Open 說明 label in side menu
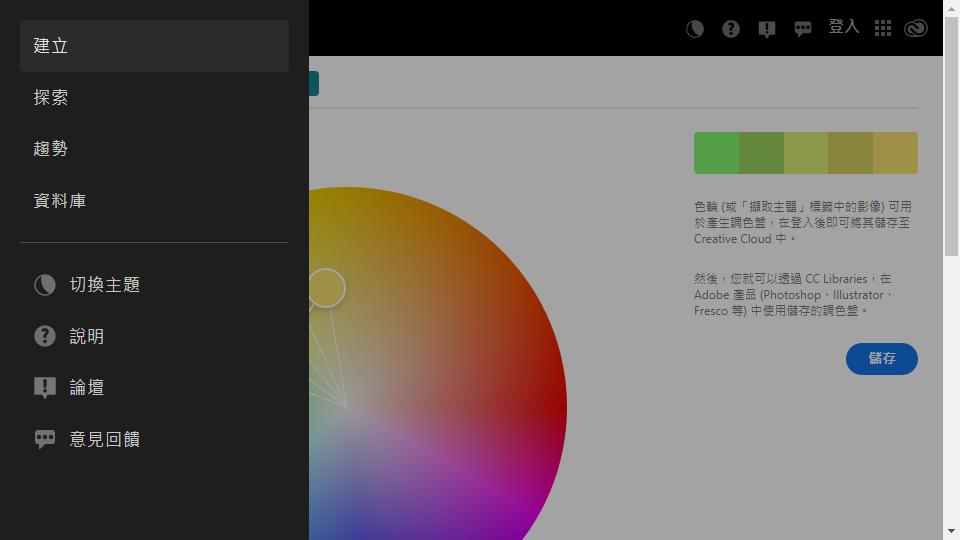Screen dimensions: 960x540 [87, 336]
